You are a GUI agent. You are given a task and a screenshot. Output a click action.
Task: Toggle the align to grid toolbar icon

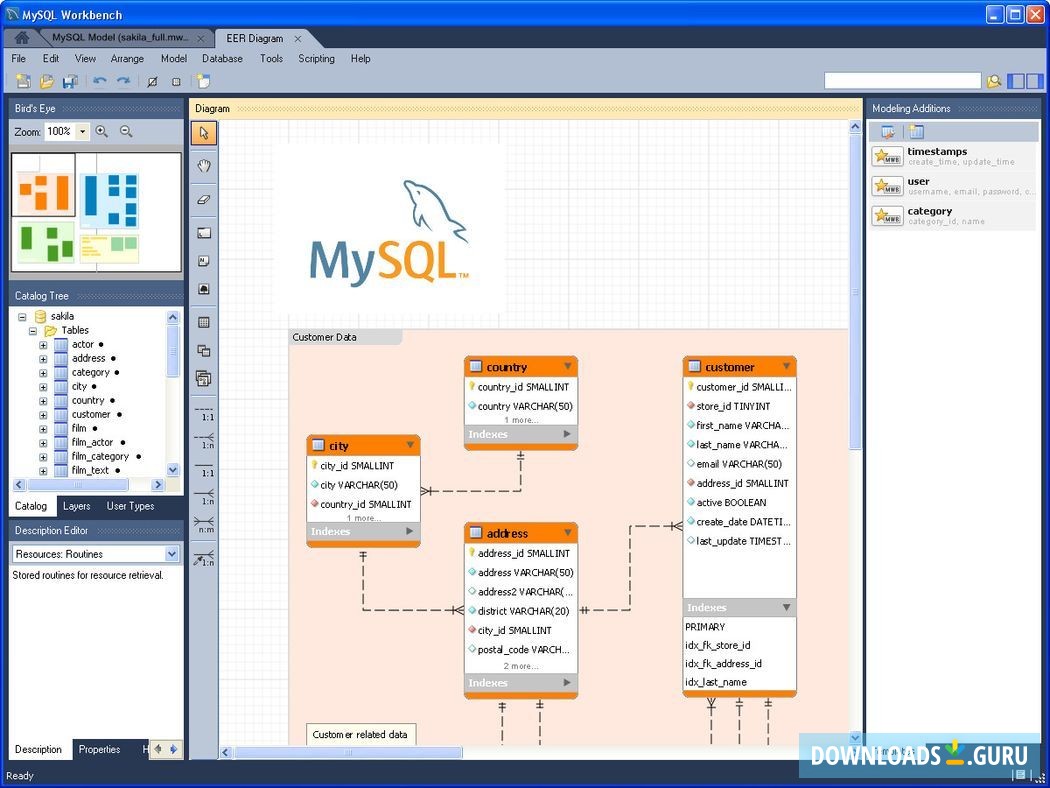pyautogui.click(x=176, y=82)
